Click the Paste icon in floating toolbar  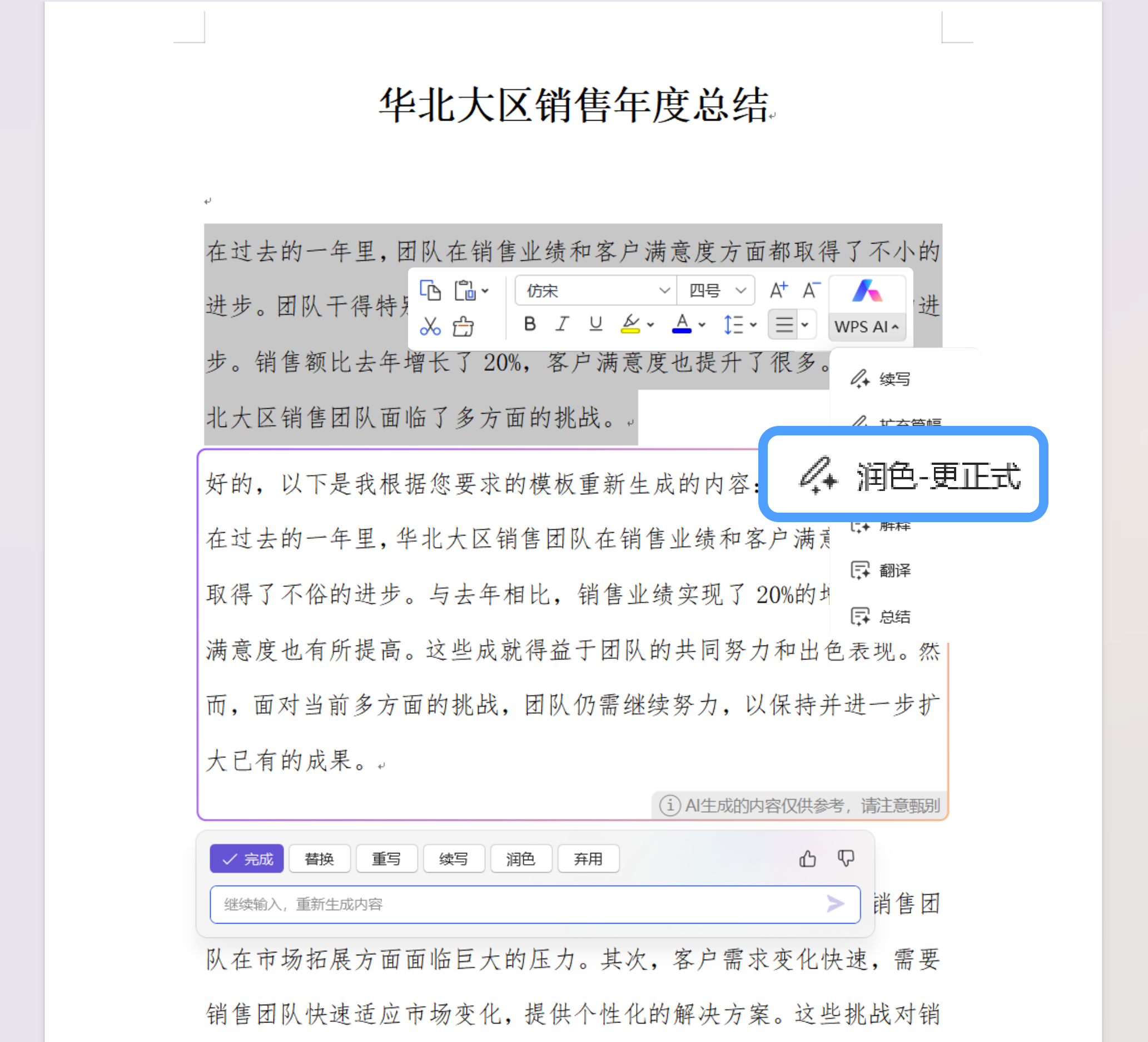465,290
